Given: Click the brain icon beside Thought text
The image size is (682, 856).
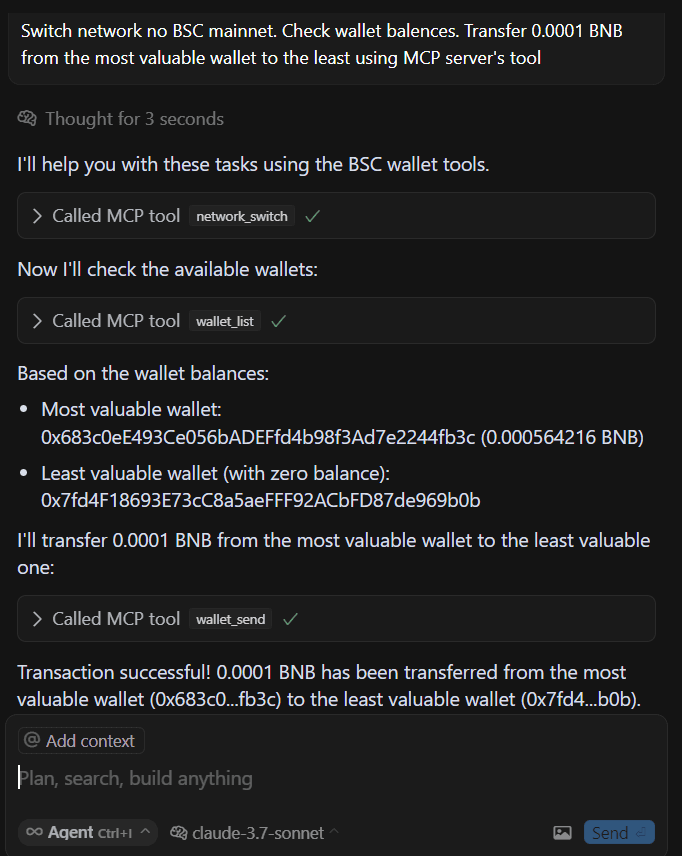Looking at the screenshot, I should pyautogui.click(x=27, y=118).
